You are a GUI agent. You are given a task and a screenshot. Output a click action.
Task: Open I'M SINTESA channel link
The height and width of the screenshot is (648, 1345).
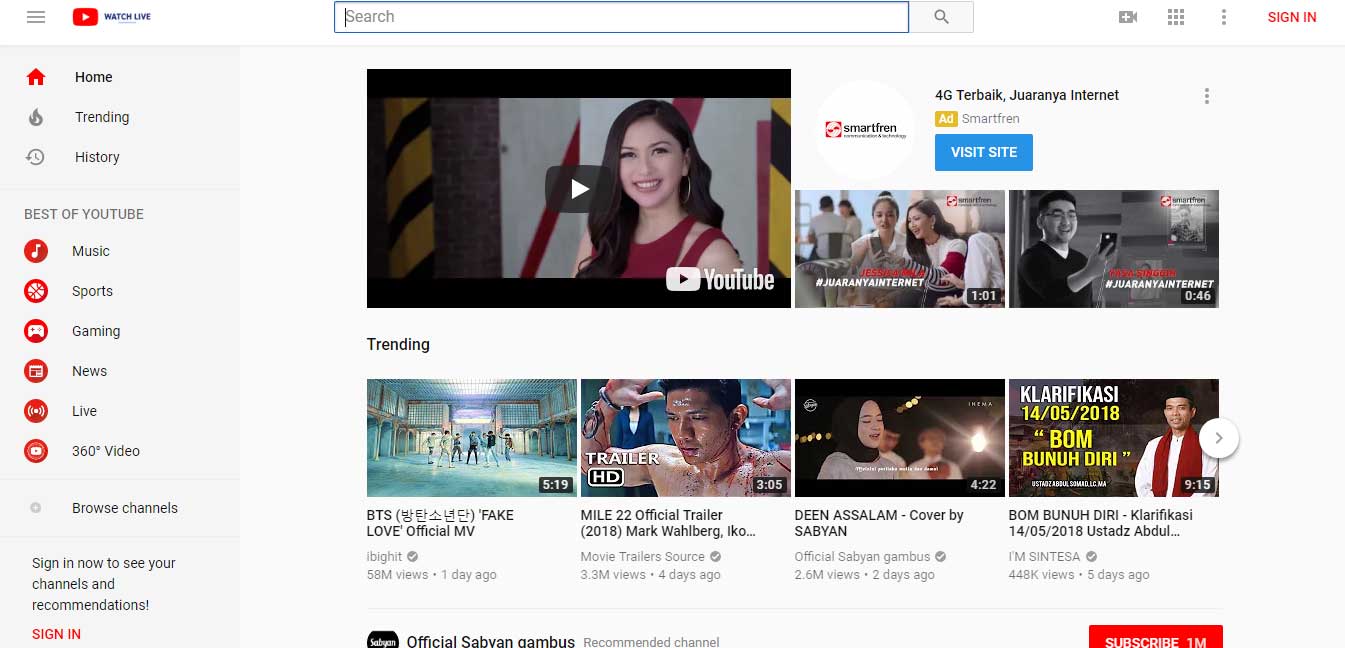tap(1044, 556)
